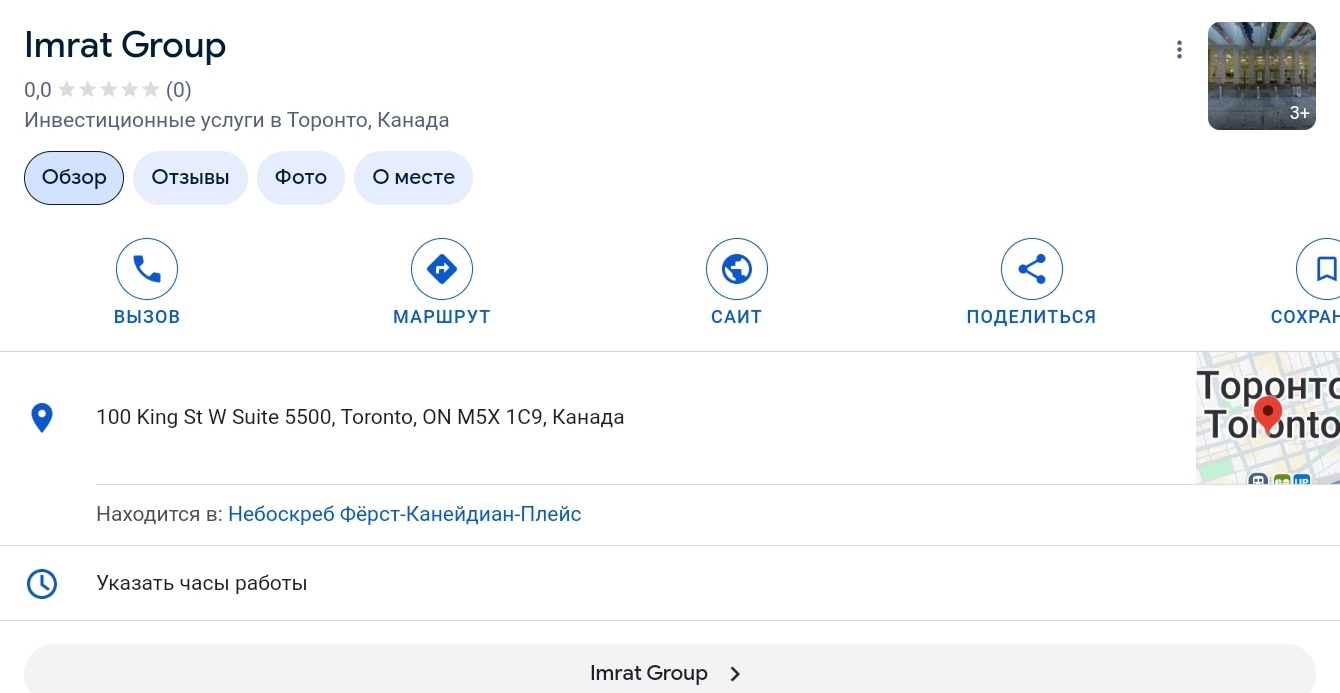Click Указать часы работы

click(202, 583)
